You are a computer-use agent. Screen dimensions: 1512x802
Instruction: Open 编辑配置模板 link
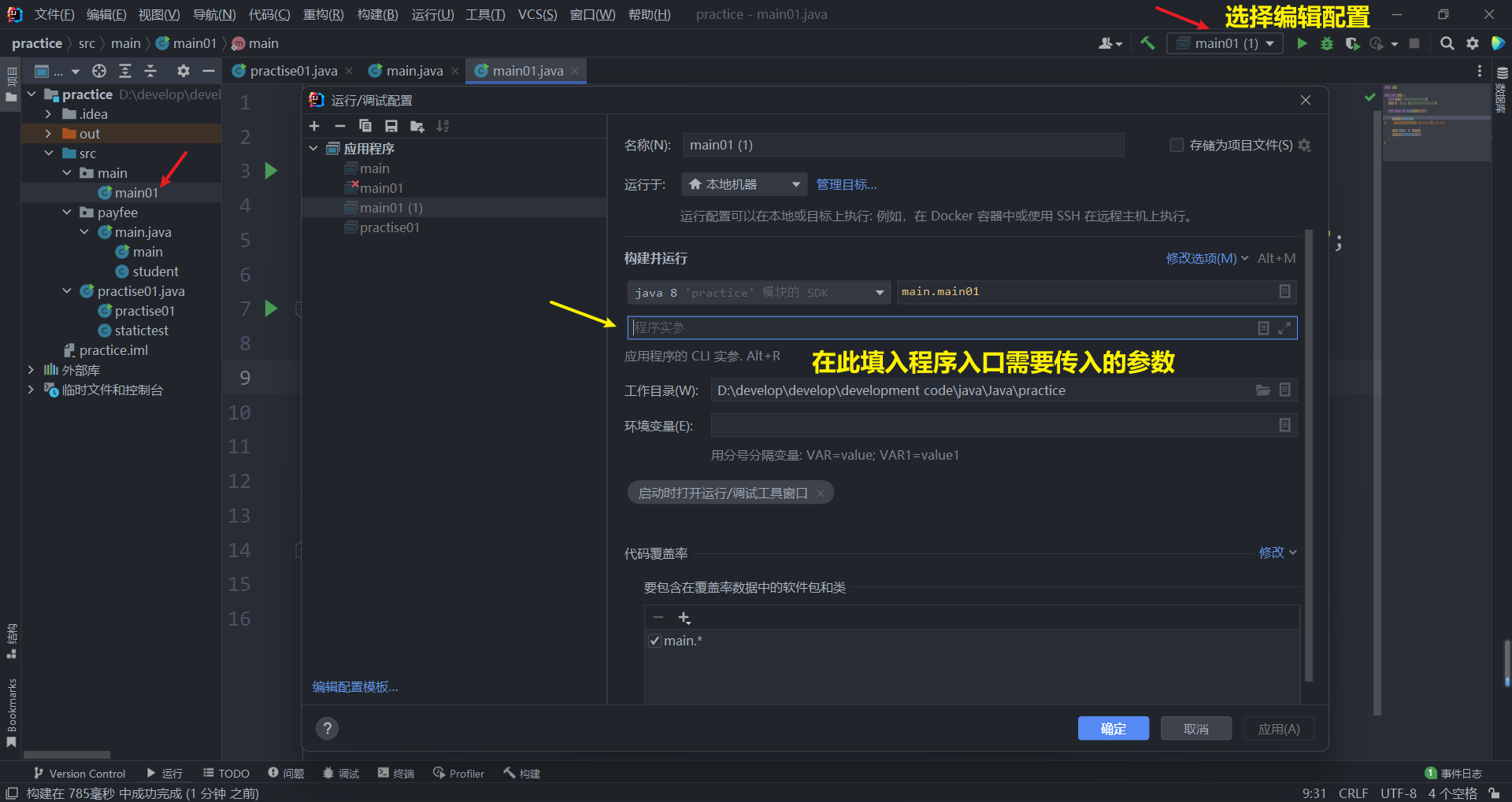coord(354,686)
